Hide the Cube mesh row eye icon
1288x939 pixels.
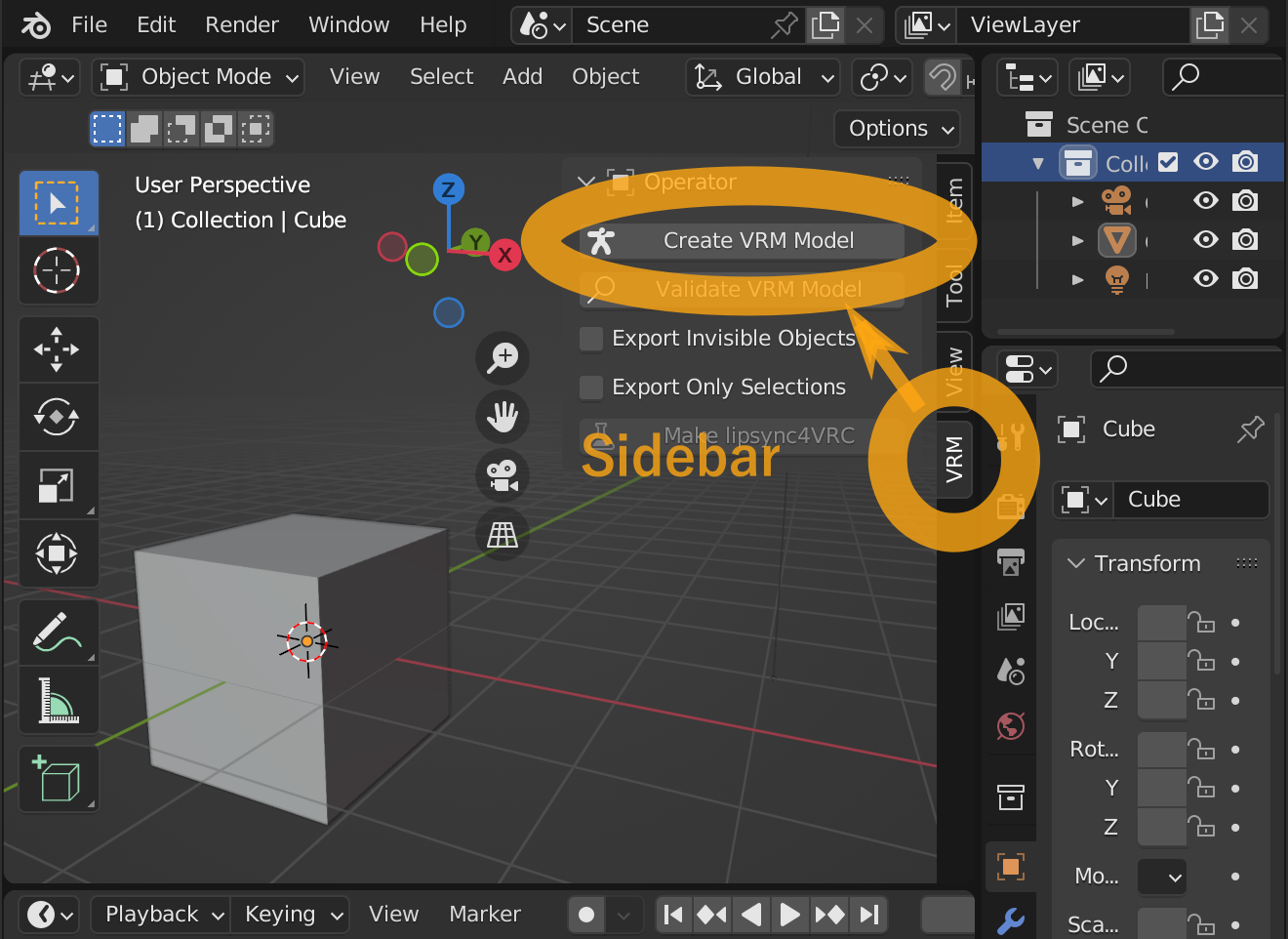pyautogui.click(x=1206, y=240)
